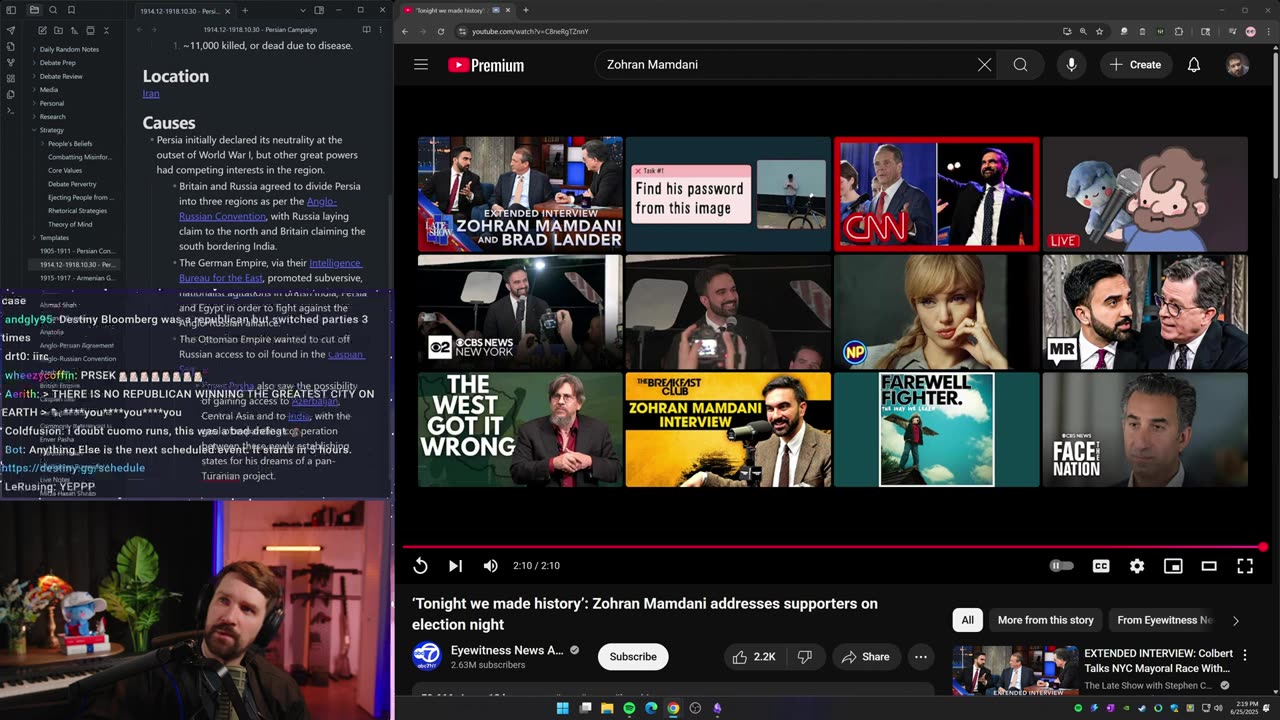Search YouTube with your voice
This screenshot has height=720, width=1280.
pyautogui.click(x=1071, y=65)
